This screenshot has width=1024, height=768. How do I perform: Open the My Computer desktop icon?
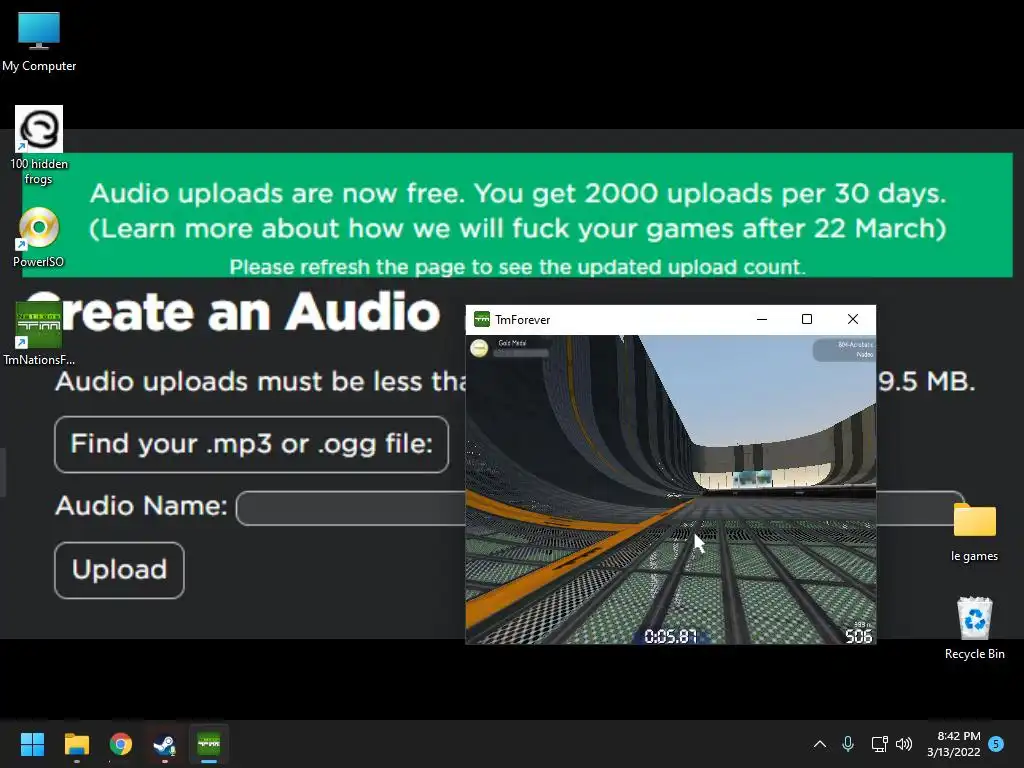click(39, 41)
